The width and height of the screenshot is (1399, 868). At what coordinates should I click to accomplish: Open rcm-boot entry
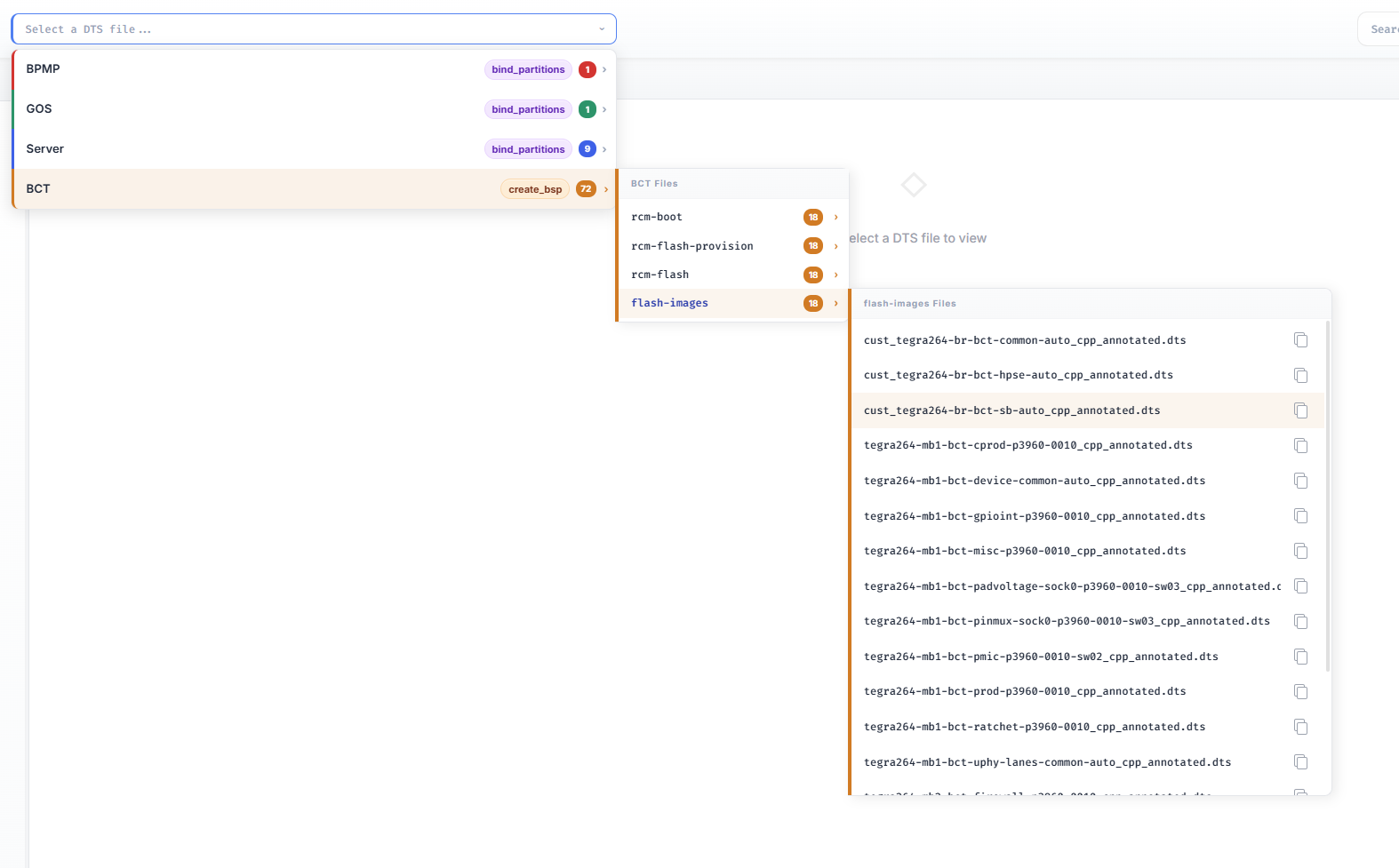(733, 217)
